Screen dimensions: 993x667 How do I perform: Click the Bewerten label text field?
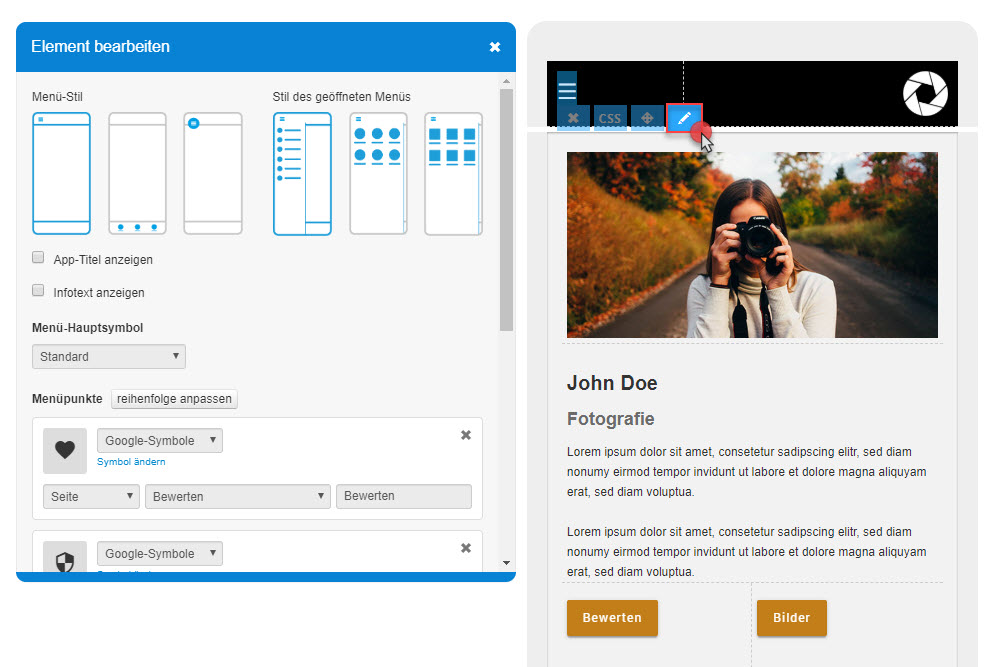coord(403,496)
